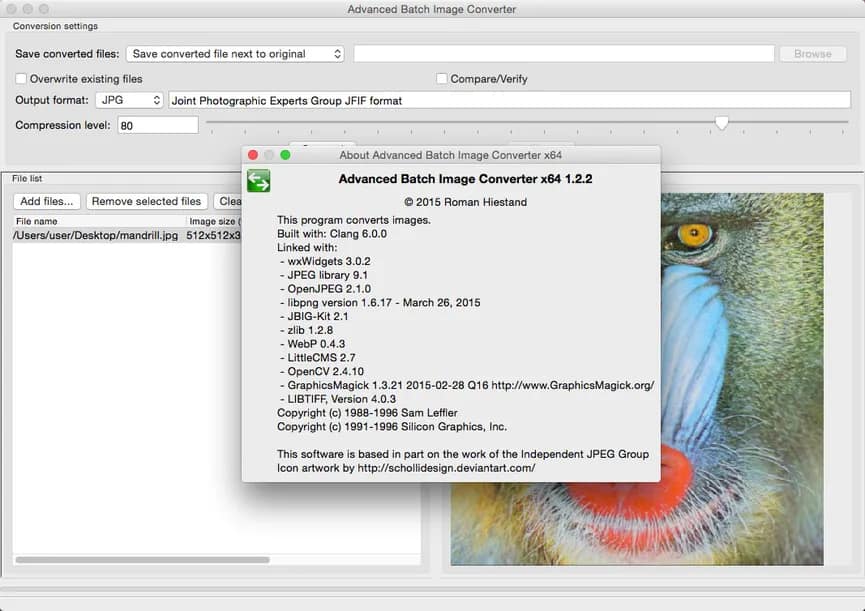Click the compression level slider handle
The image size is (865, 611).
[722, 123]
